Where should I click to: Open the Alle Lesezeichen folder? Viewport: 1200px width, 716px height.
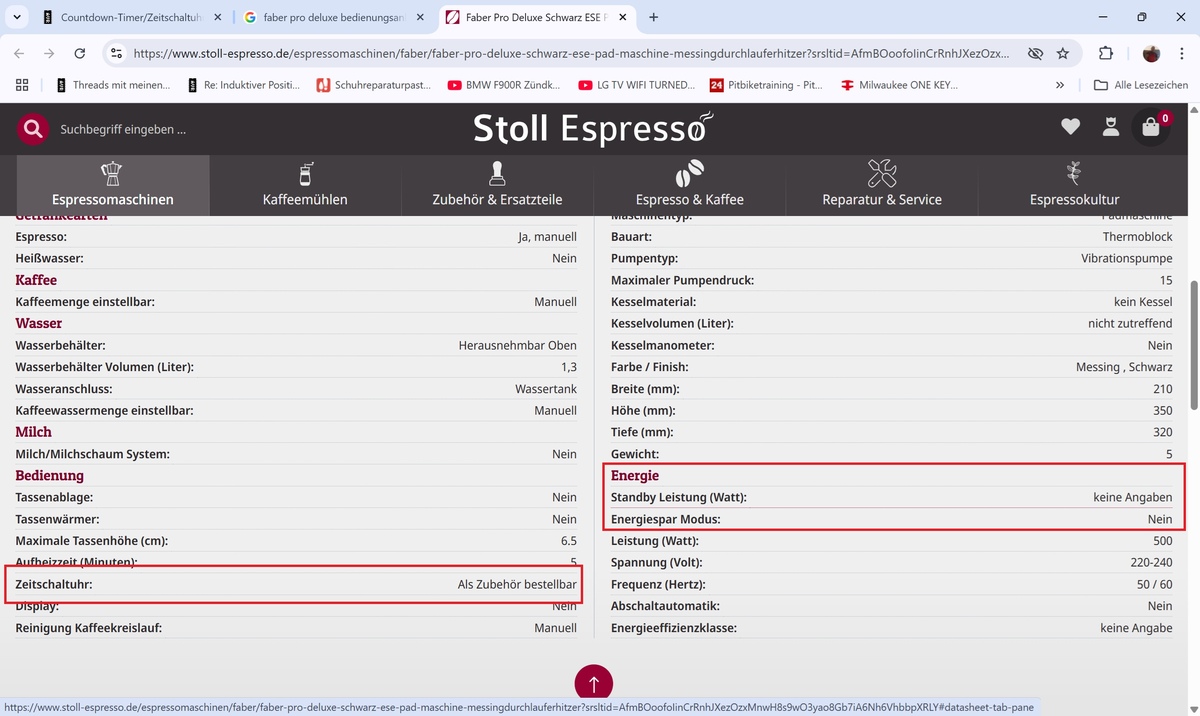(1141, 85)
